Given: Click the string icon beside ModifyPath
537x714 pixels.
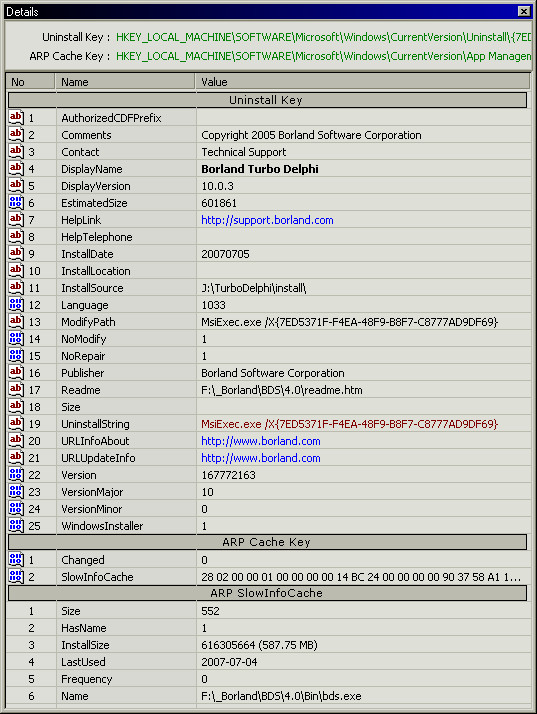Looking at the screenshot, I should 16,321.
